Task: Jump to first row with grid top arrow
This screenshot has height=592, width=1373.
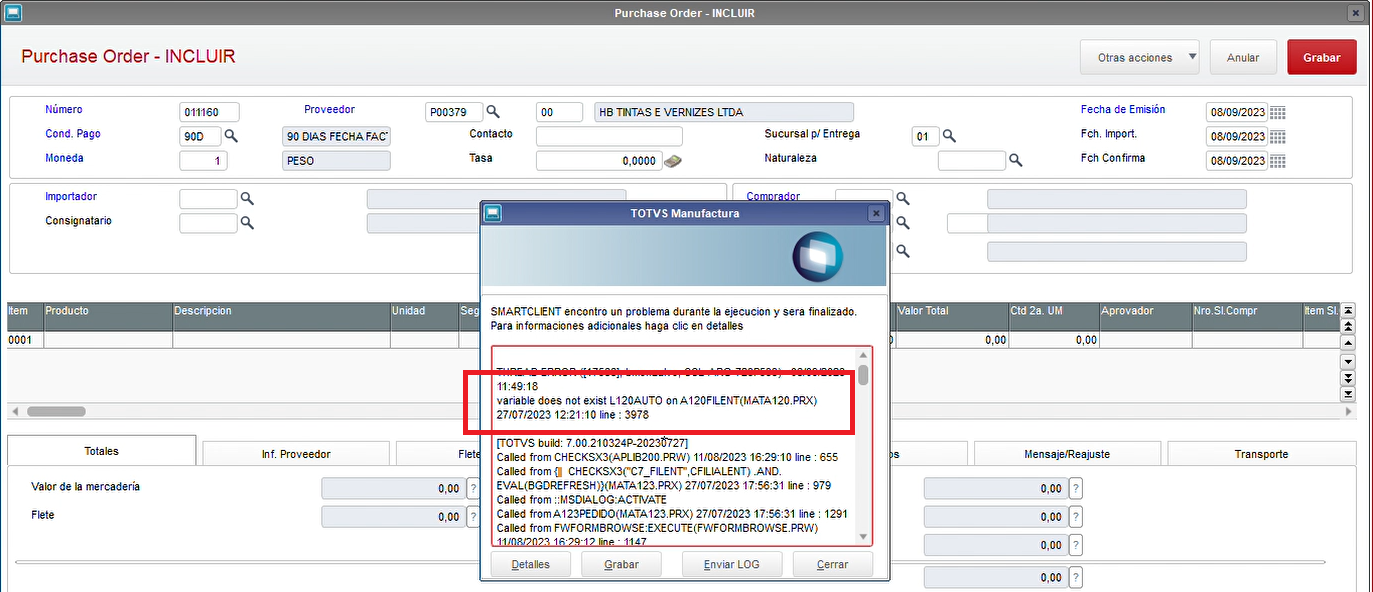Action: click(x=1347, y=311)
